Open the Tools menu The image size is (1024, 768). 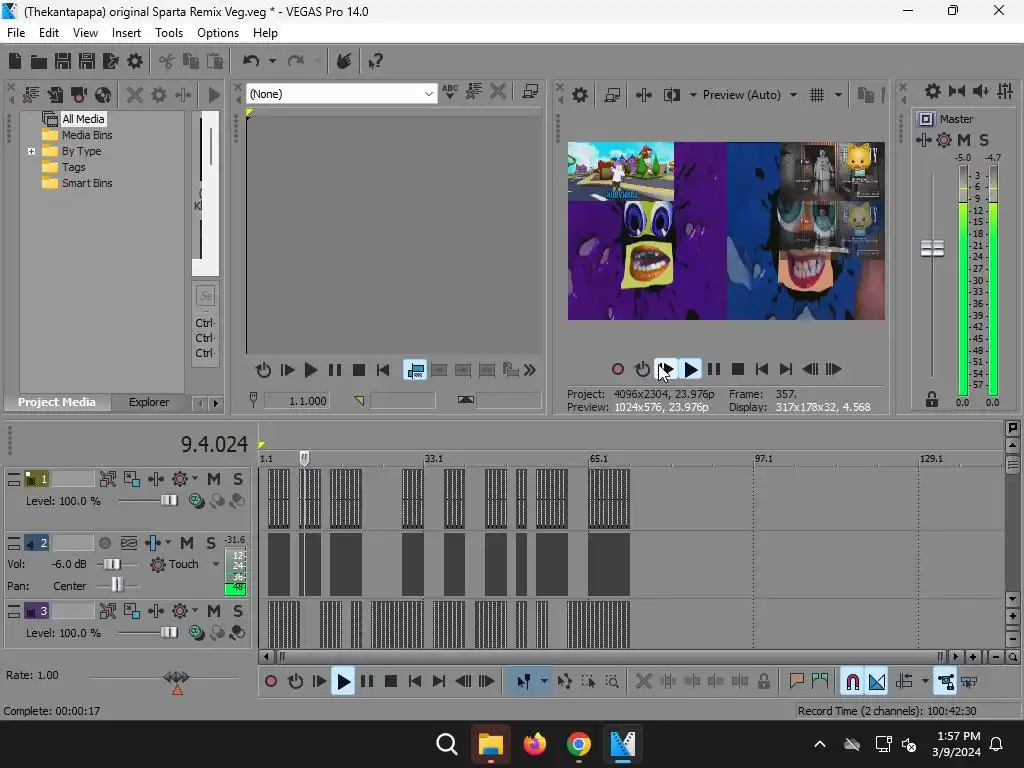coord(168,33)
